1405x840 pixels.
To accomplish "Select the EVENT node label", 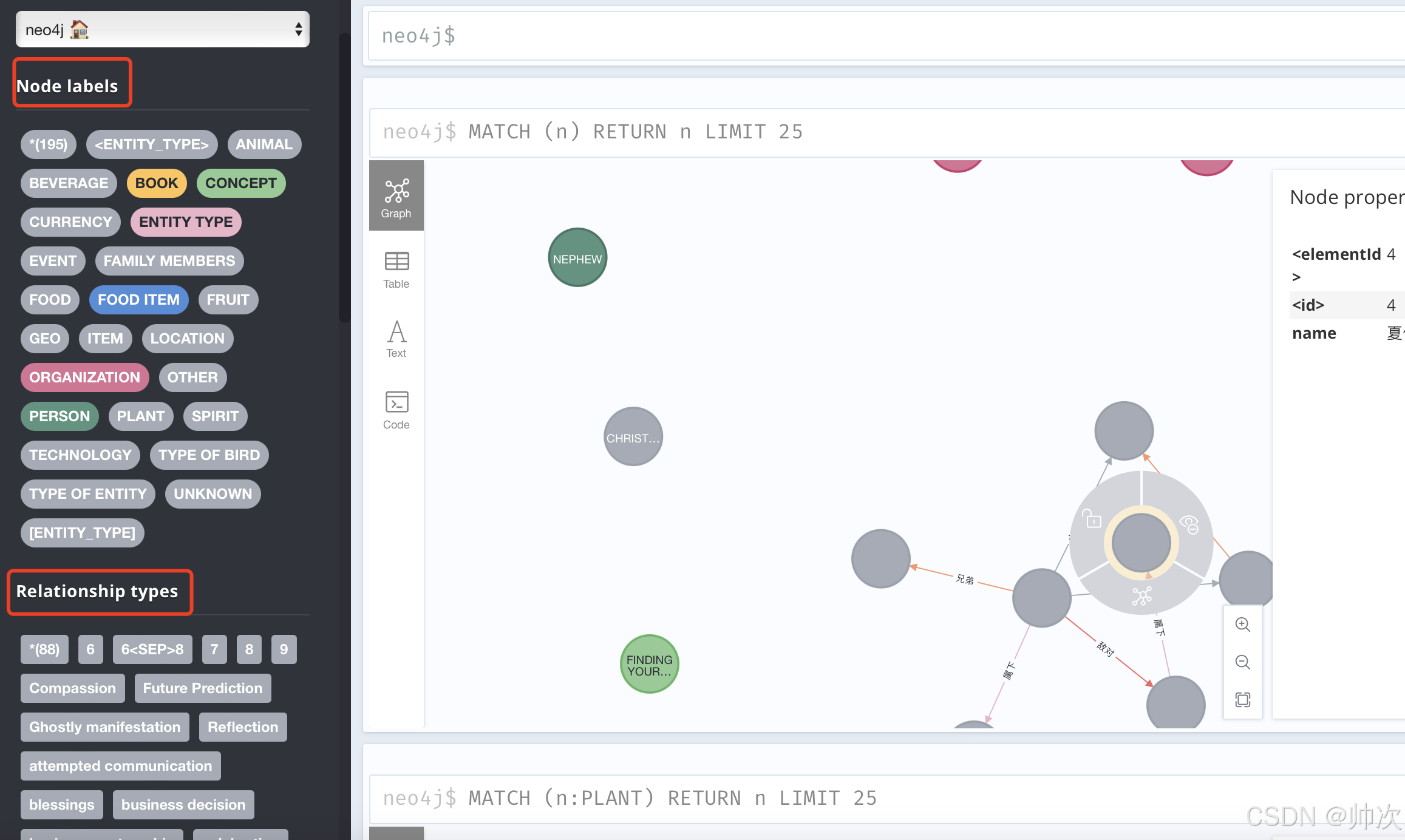I will tap(53, 261).
